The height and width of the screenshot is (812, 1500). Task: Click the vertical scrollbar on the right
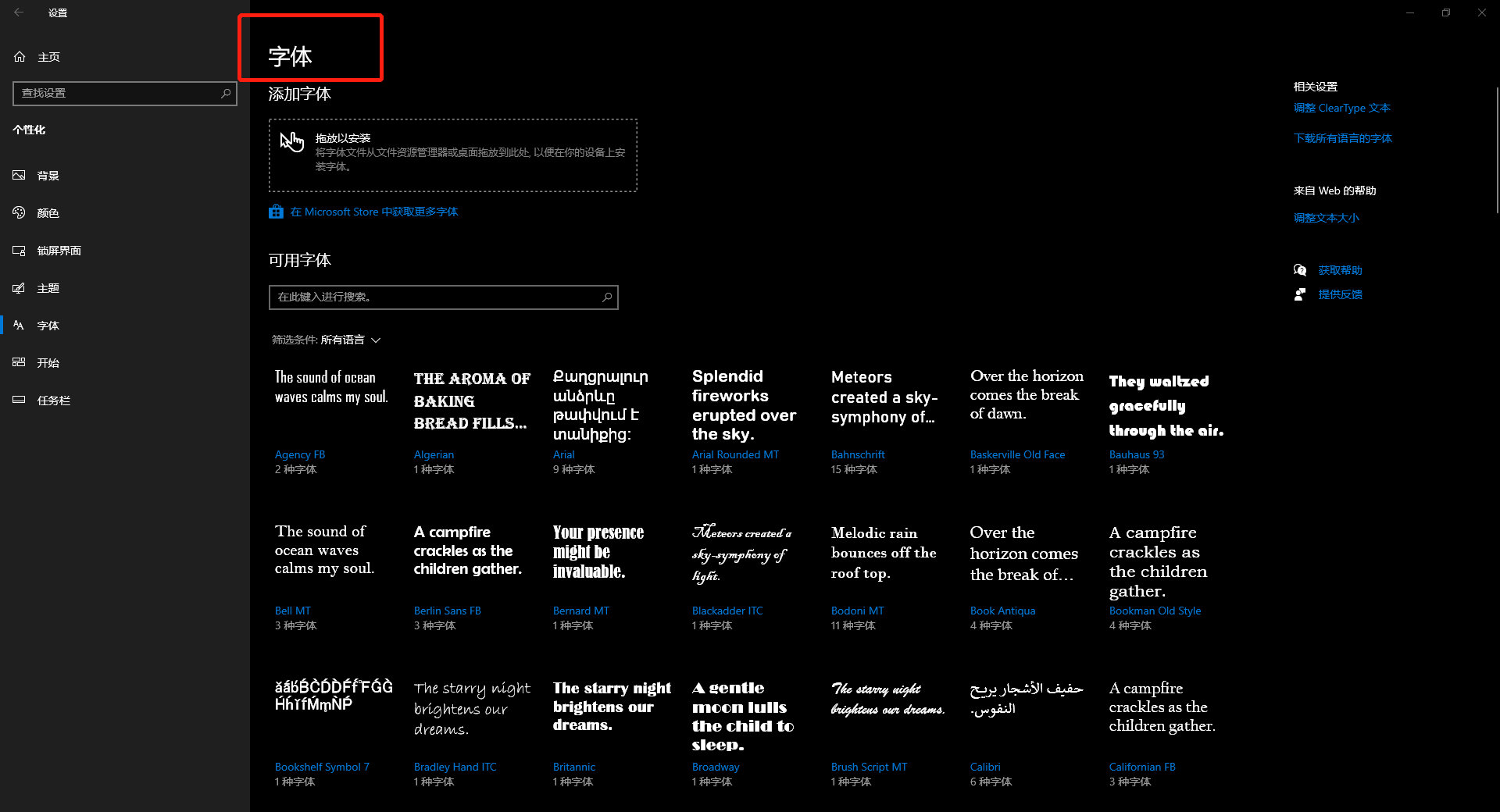pos(1496,148)
